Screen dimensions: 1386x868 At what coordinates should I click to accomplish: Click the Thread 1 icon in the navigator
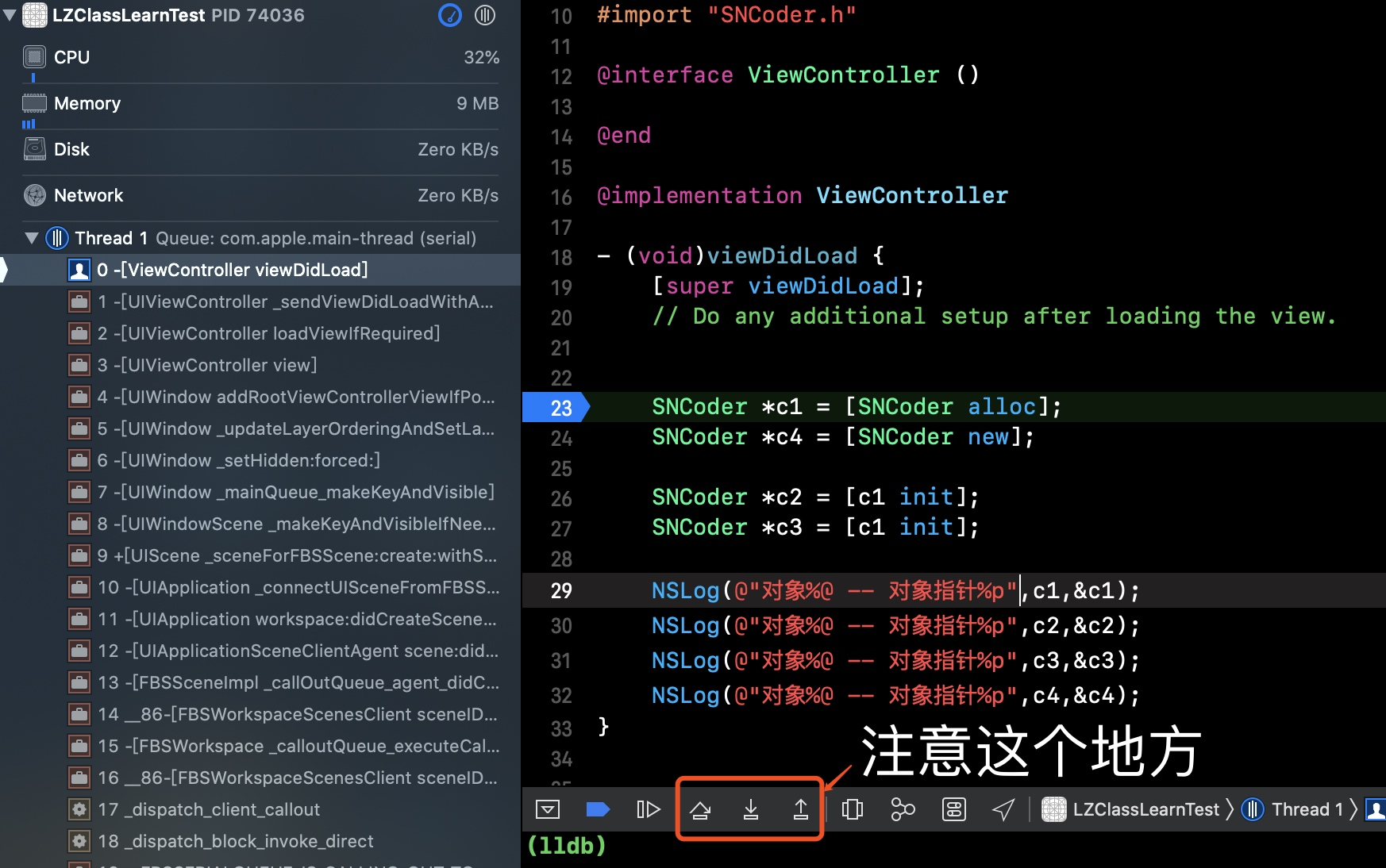coord(56,238)
